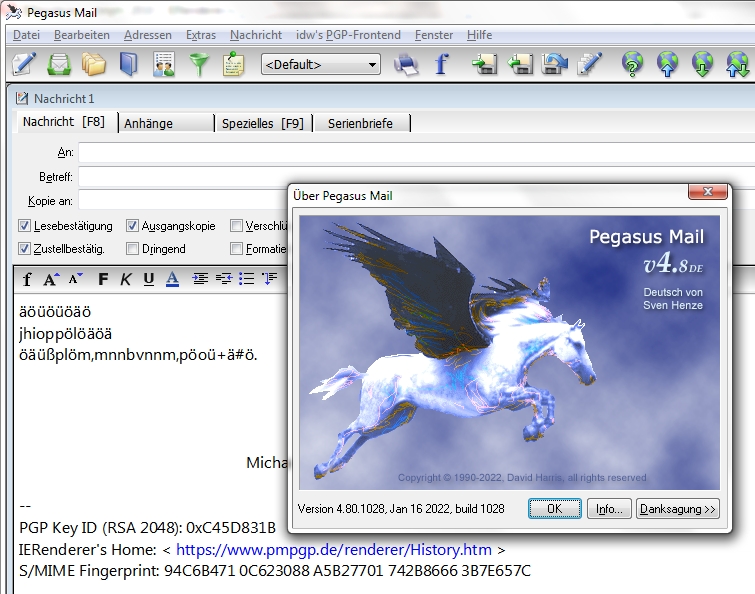Apply italic with the K button
This screenshot has width=755, height=594.
pos(125,279)
